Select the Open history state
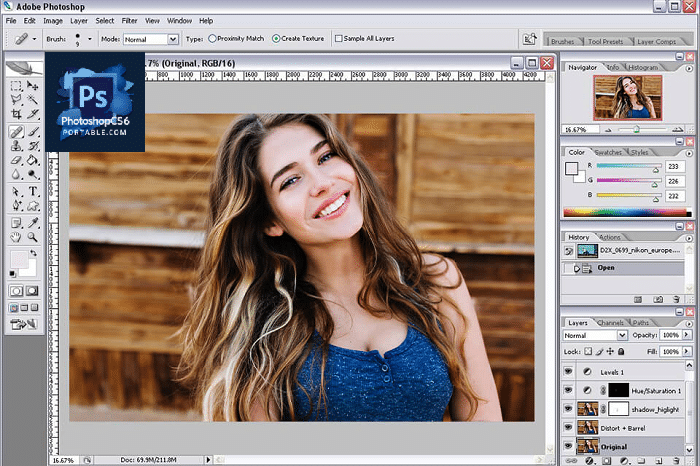Viewport: 700px width, 466px height. click(623, 268)
